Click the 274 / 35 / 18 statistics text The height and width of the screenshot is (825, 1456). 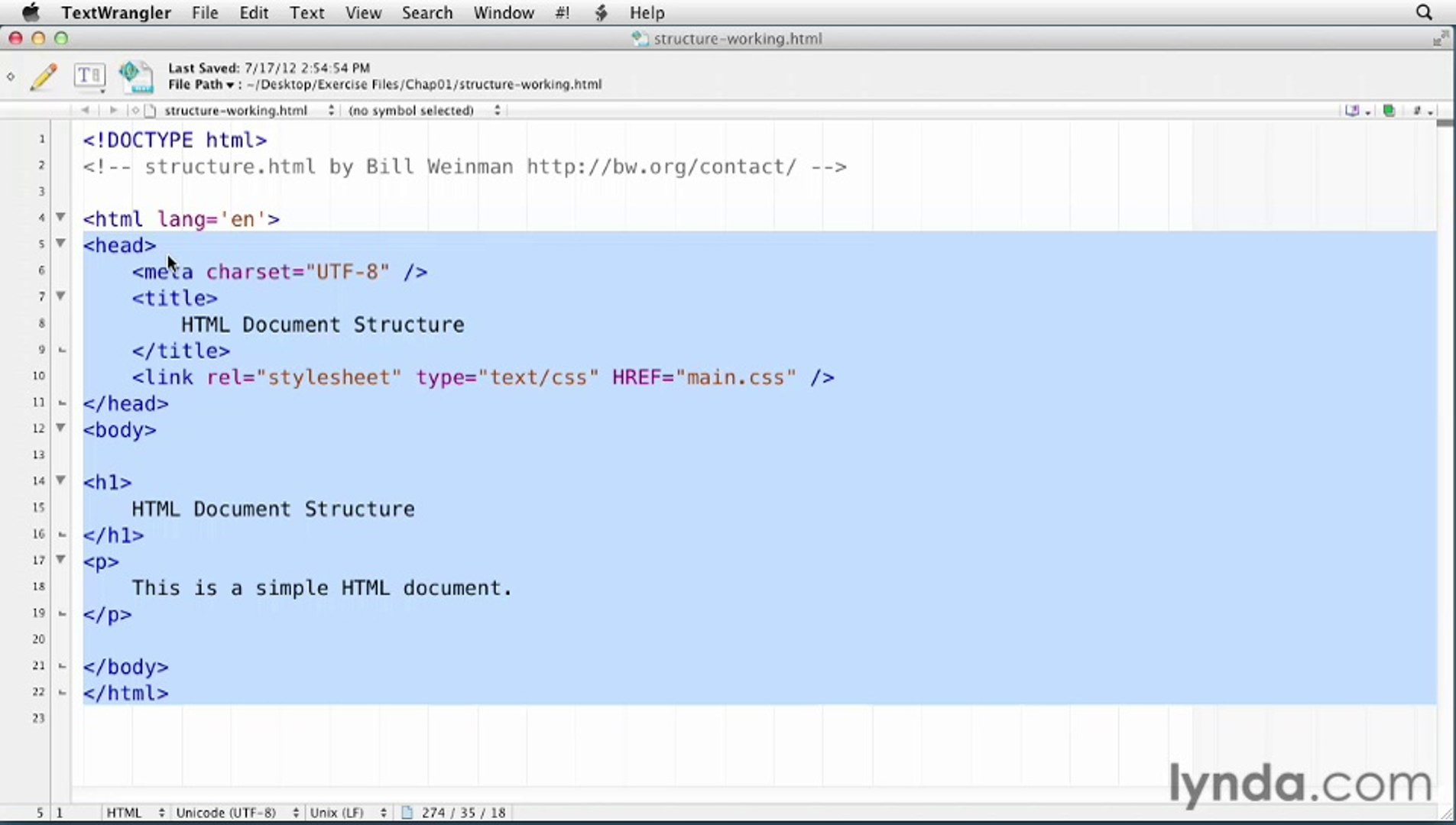tap(463, 813)
